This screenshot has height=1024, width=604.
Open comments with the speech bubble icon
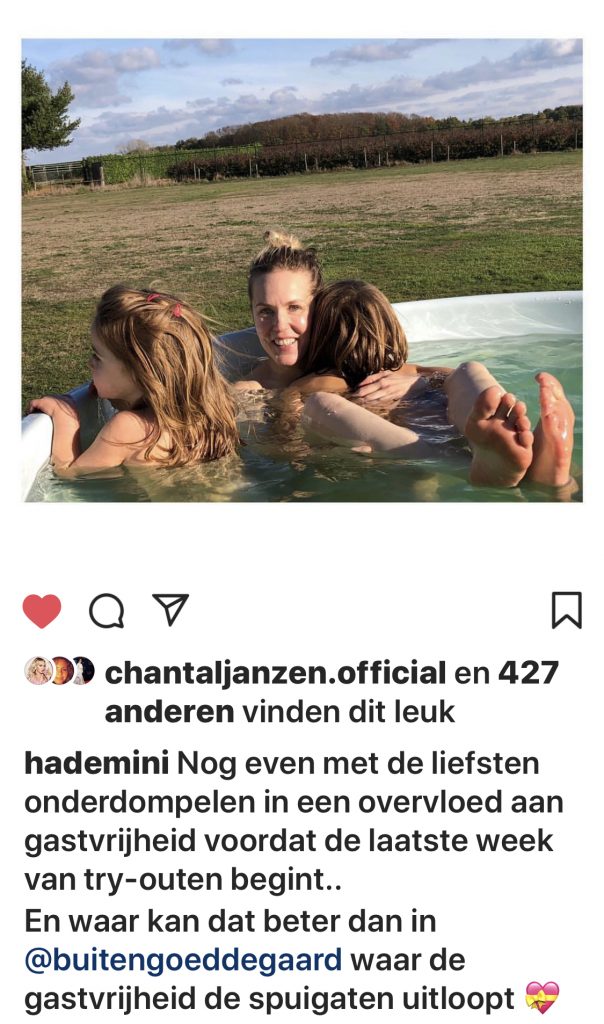pyautogui.click(x=106, y=611)
